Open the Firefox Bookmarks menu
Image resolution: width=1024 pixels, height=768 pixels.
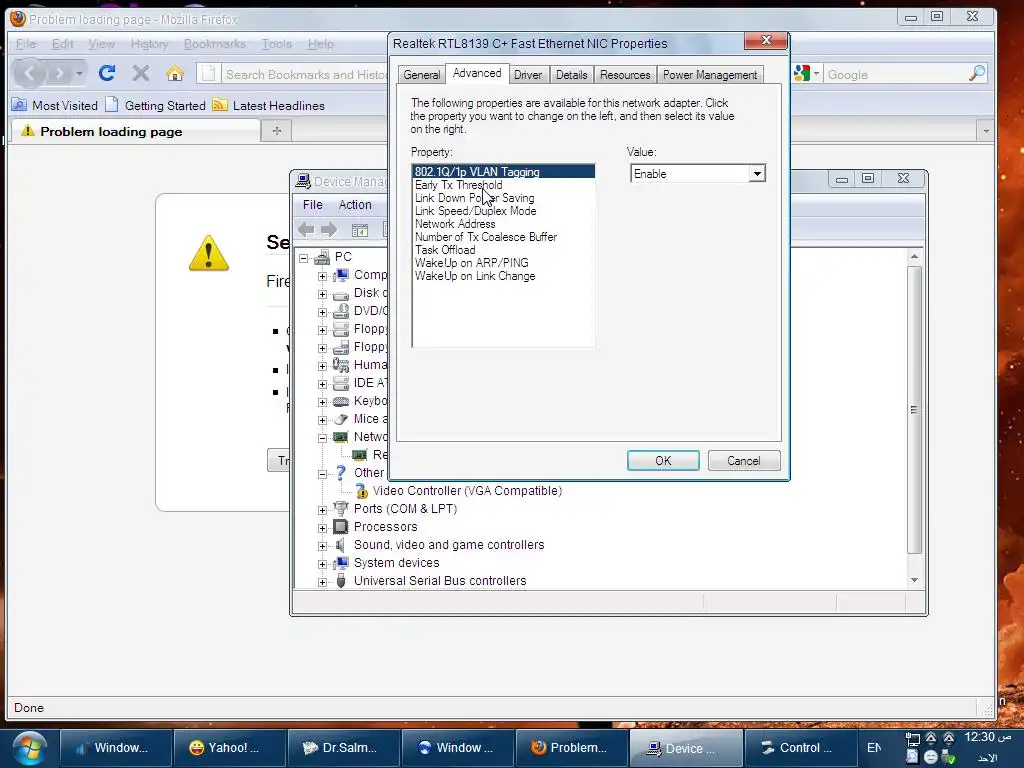coord(215,44)
